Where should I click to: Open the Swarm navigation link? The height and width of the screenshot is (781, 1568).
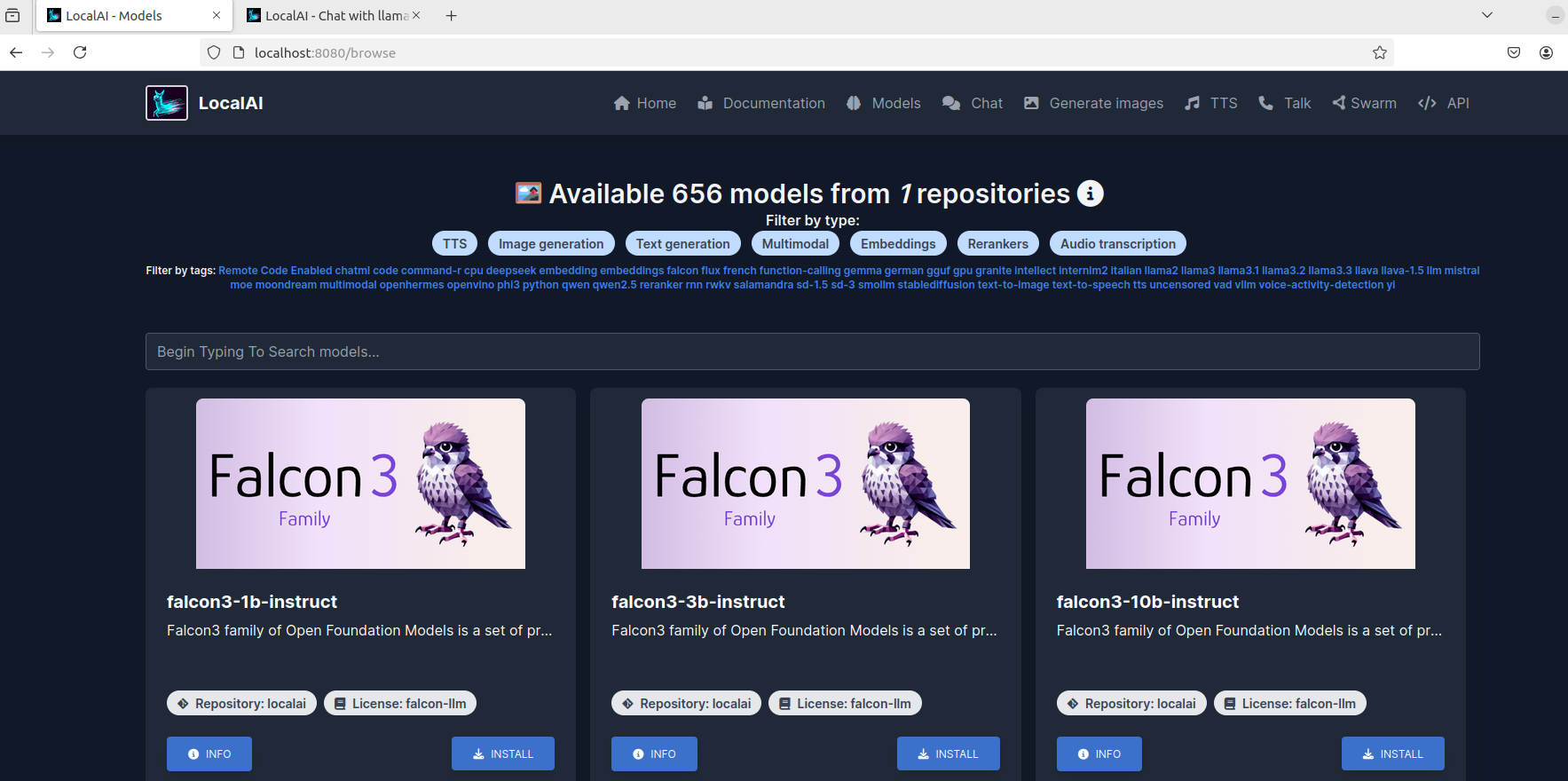point(1364,103)
